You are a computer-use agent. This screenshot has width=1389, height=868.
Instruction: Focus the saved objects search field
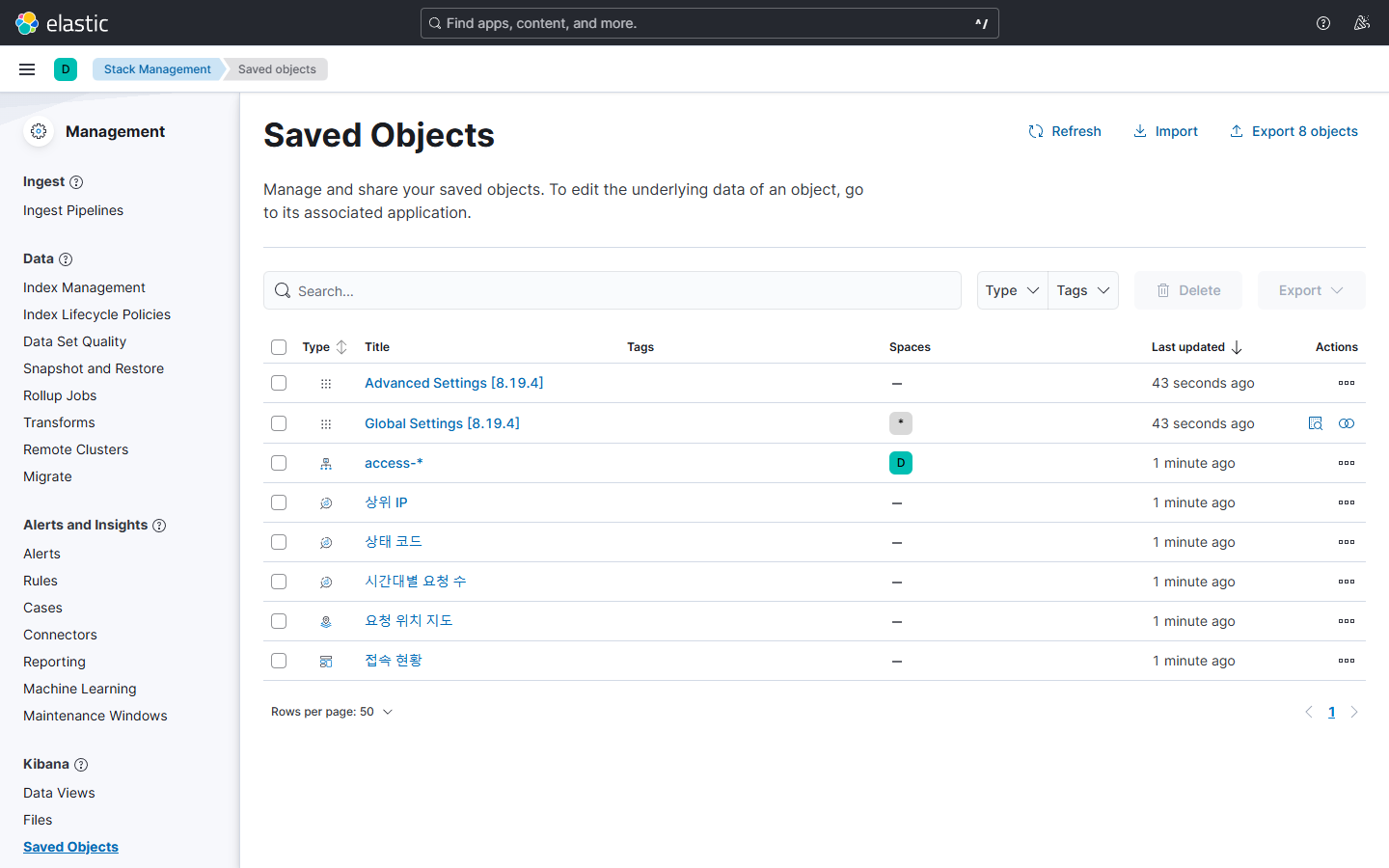pos(613,290)
